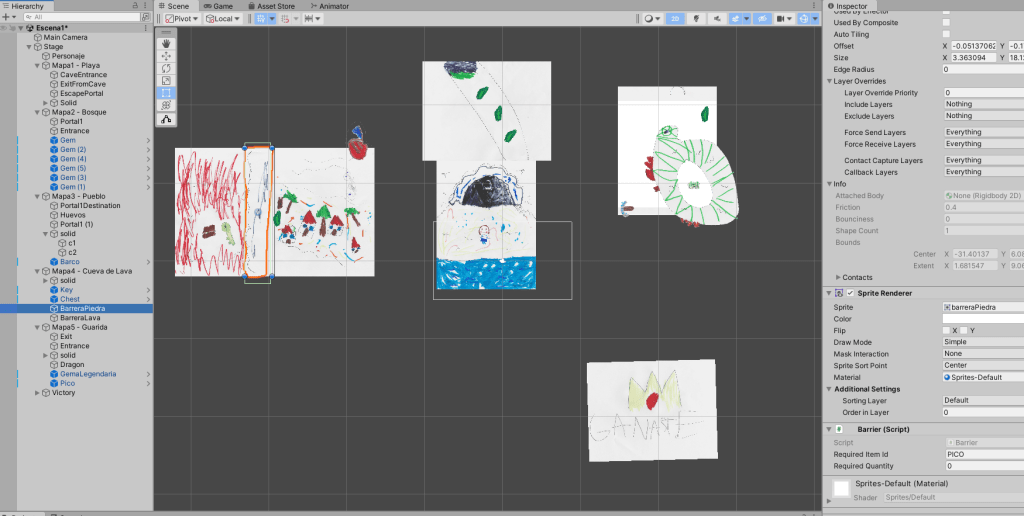Toggle the Sprite Renderer enabled checkbox
1024x516 pixels.
851,292
